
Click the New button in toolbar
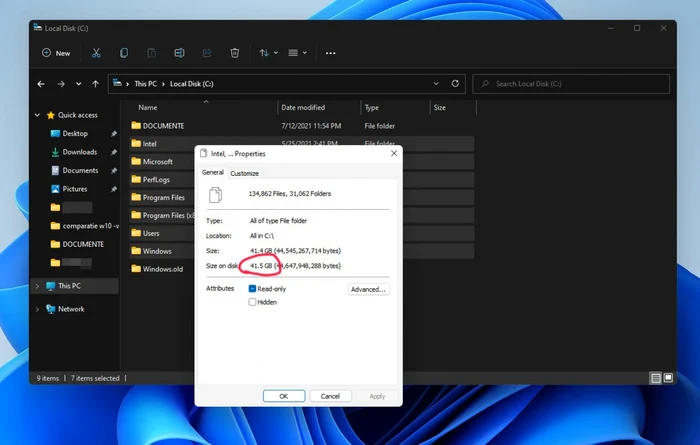[x=56, y=53]
